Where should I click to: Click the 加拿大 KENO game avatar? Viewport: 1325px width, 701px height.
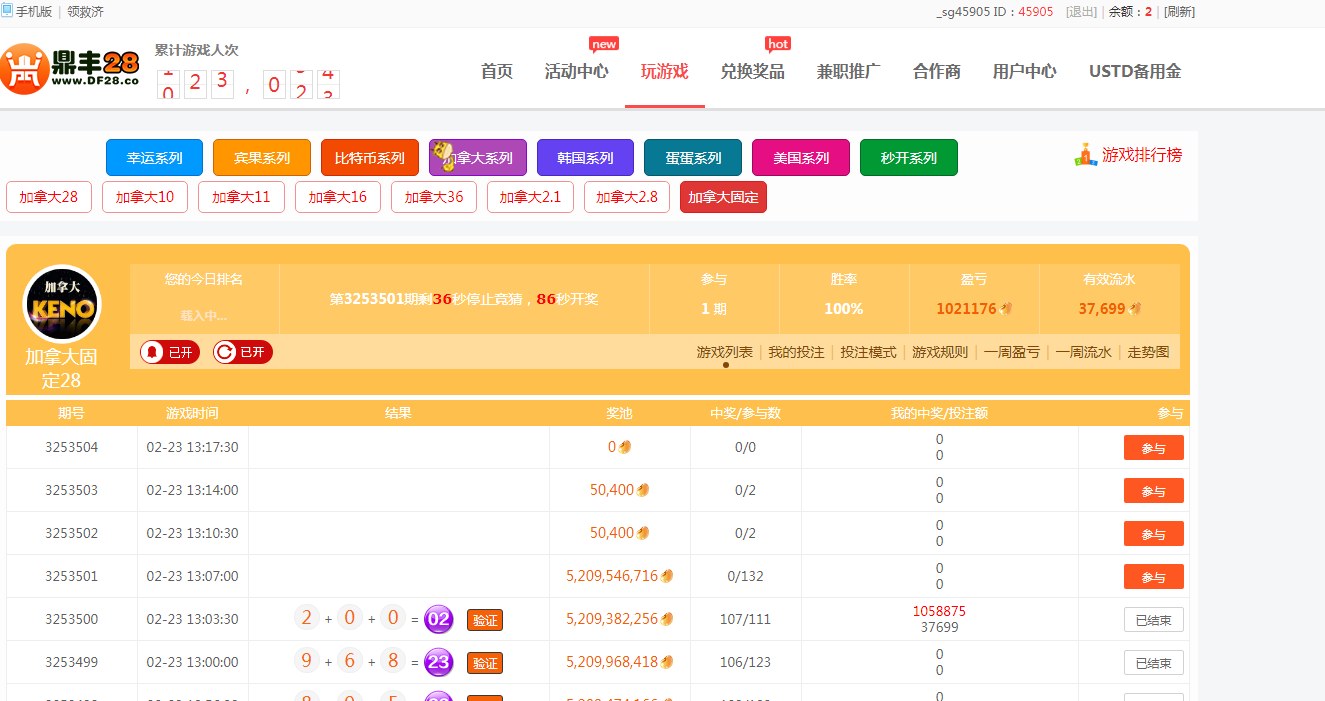point(62,305)
